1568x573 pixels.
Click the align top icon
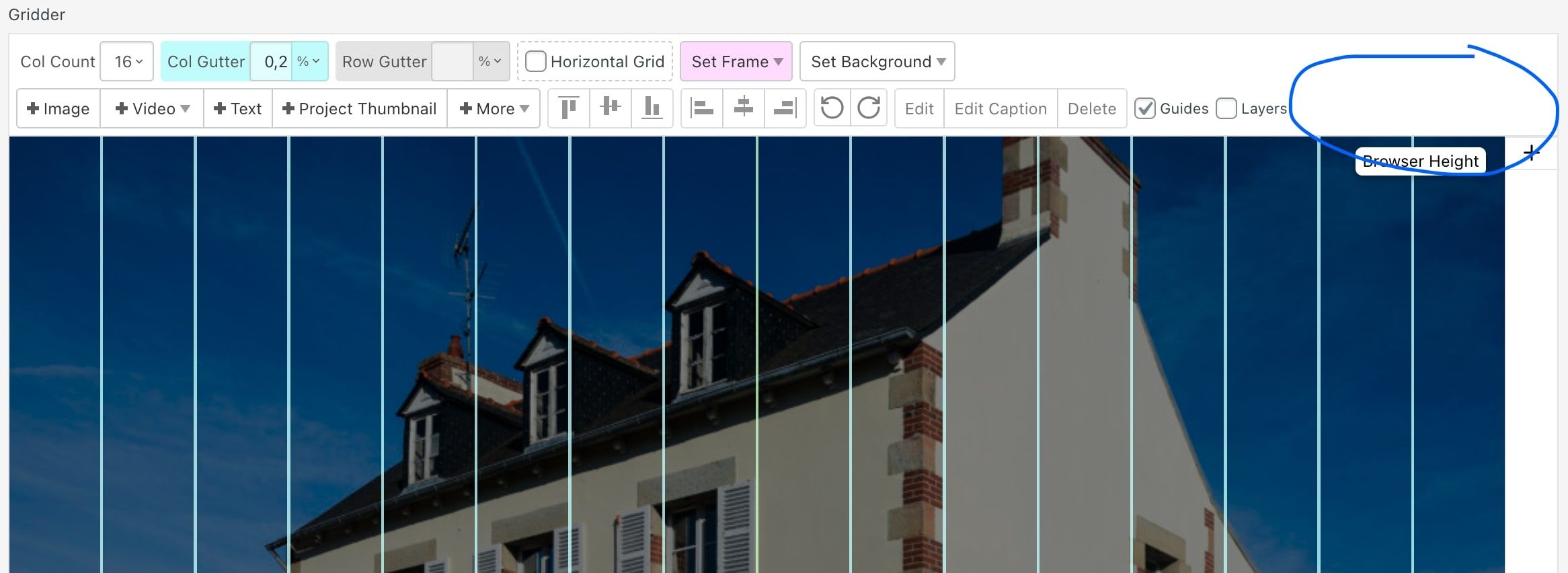pyautogui.click(x=569, y=108)
